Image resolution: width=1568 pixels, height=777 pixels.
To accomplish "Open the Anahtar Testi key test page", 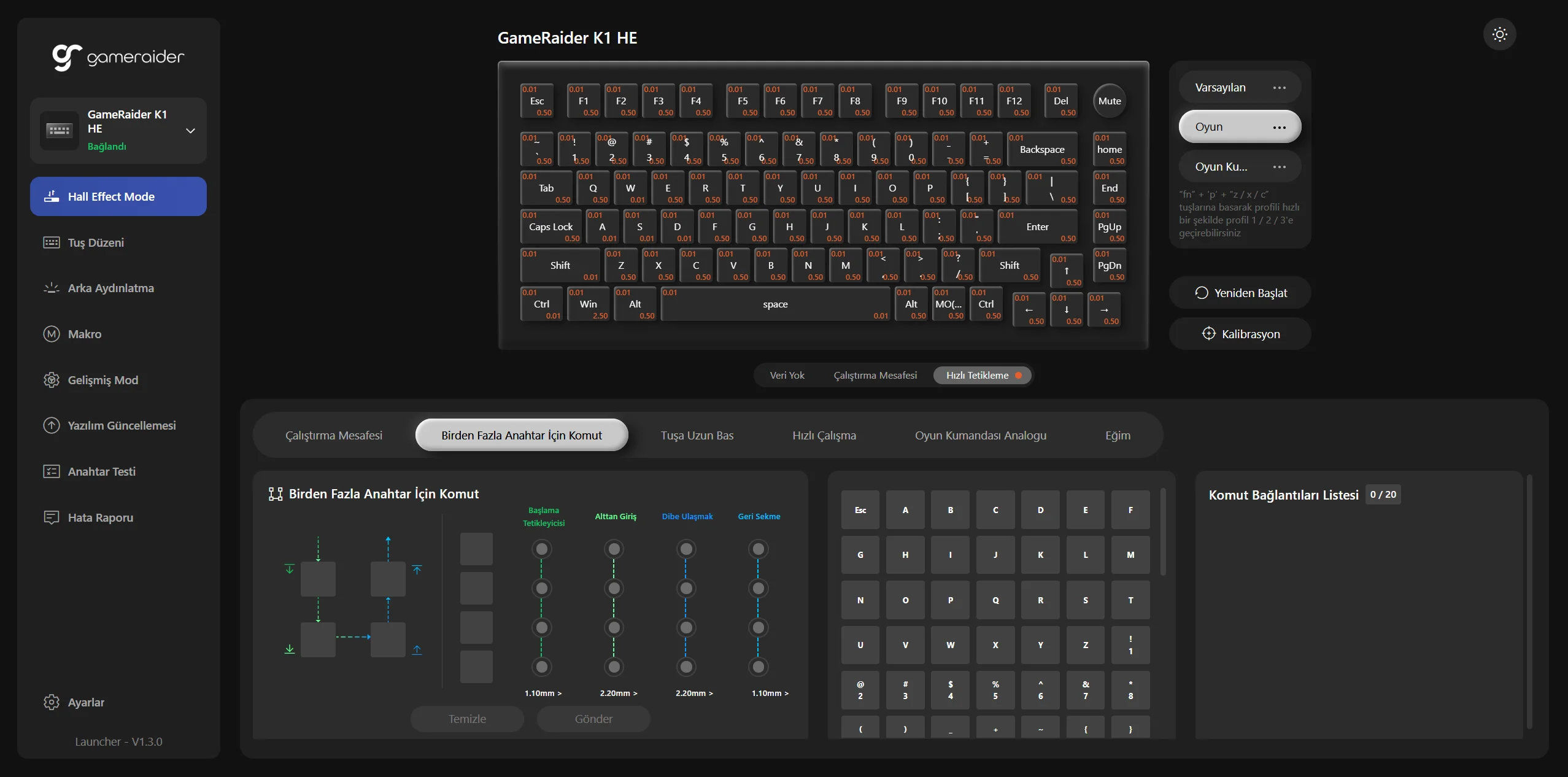I will coord(101,471).
